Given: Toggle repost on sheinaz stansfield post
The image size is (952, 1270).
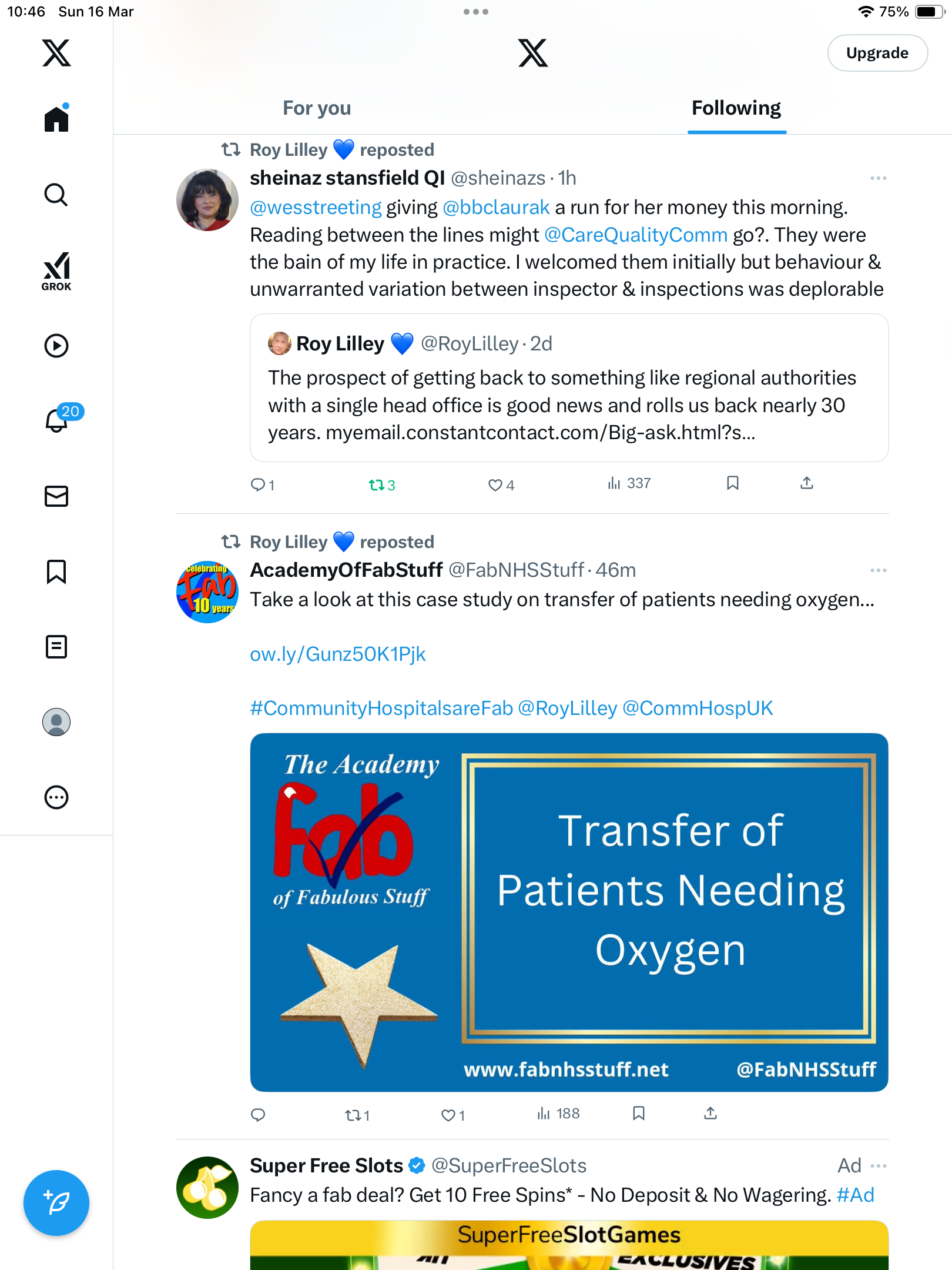Looking at the screenshot, I should click(381, 485).
